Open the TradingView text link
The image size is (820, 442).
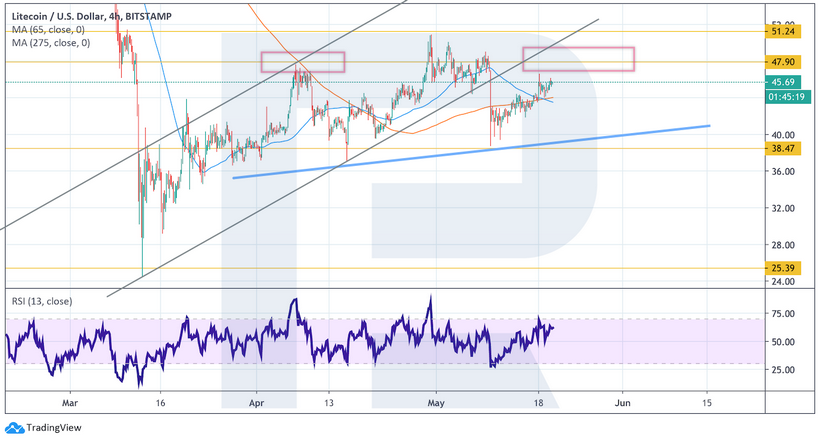pos(53,428)
